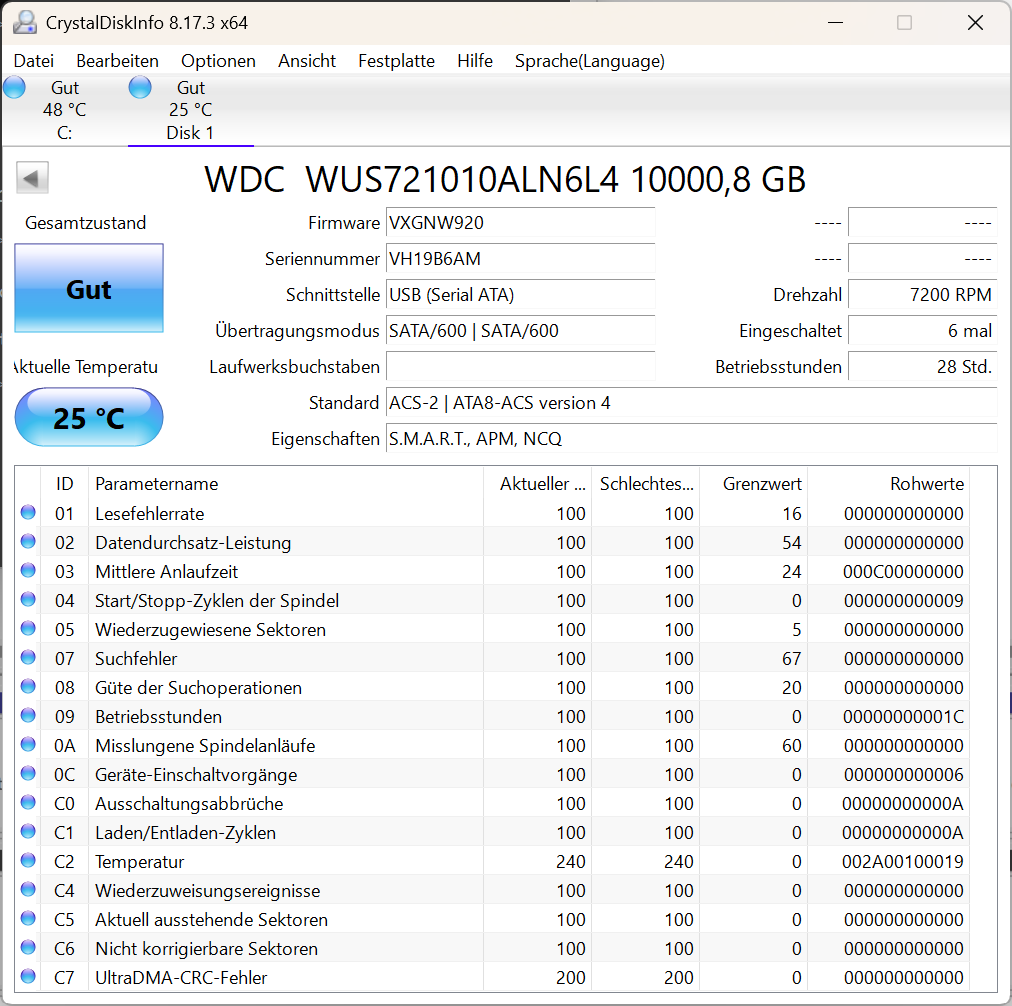Click status dot for Geräte-Einschaltvorgänge

tap(28, 773)
